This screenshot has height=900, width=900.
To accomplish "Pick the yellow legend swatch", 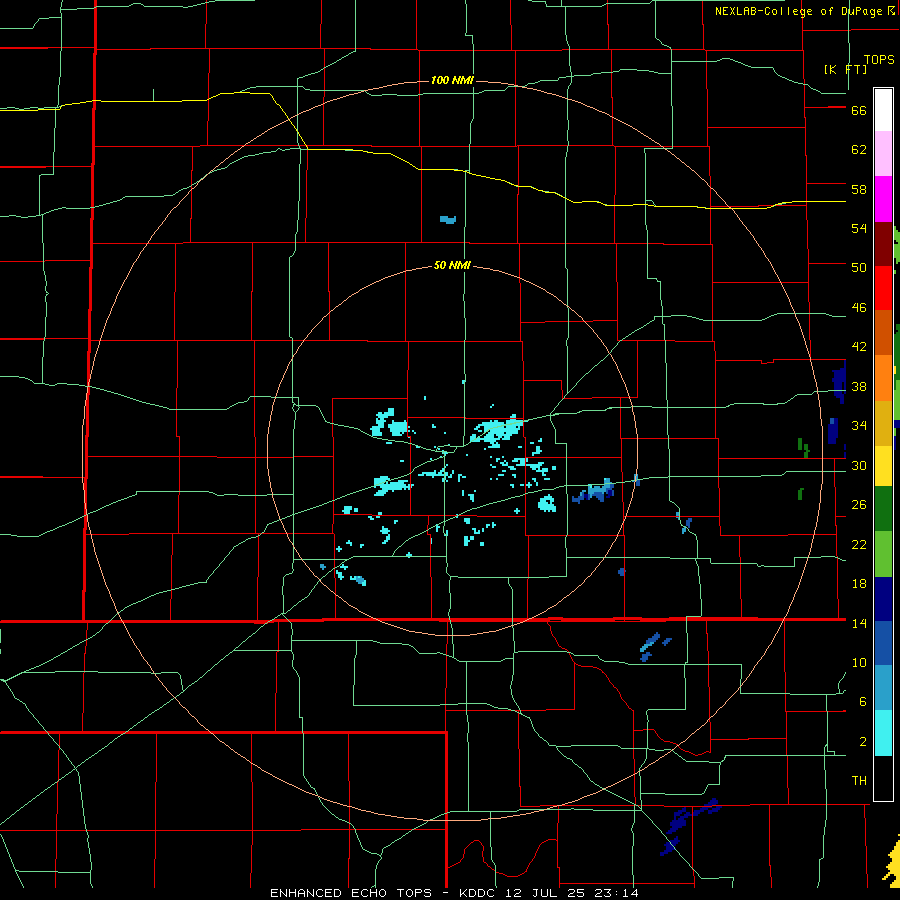I will 883,465.
